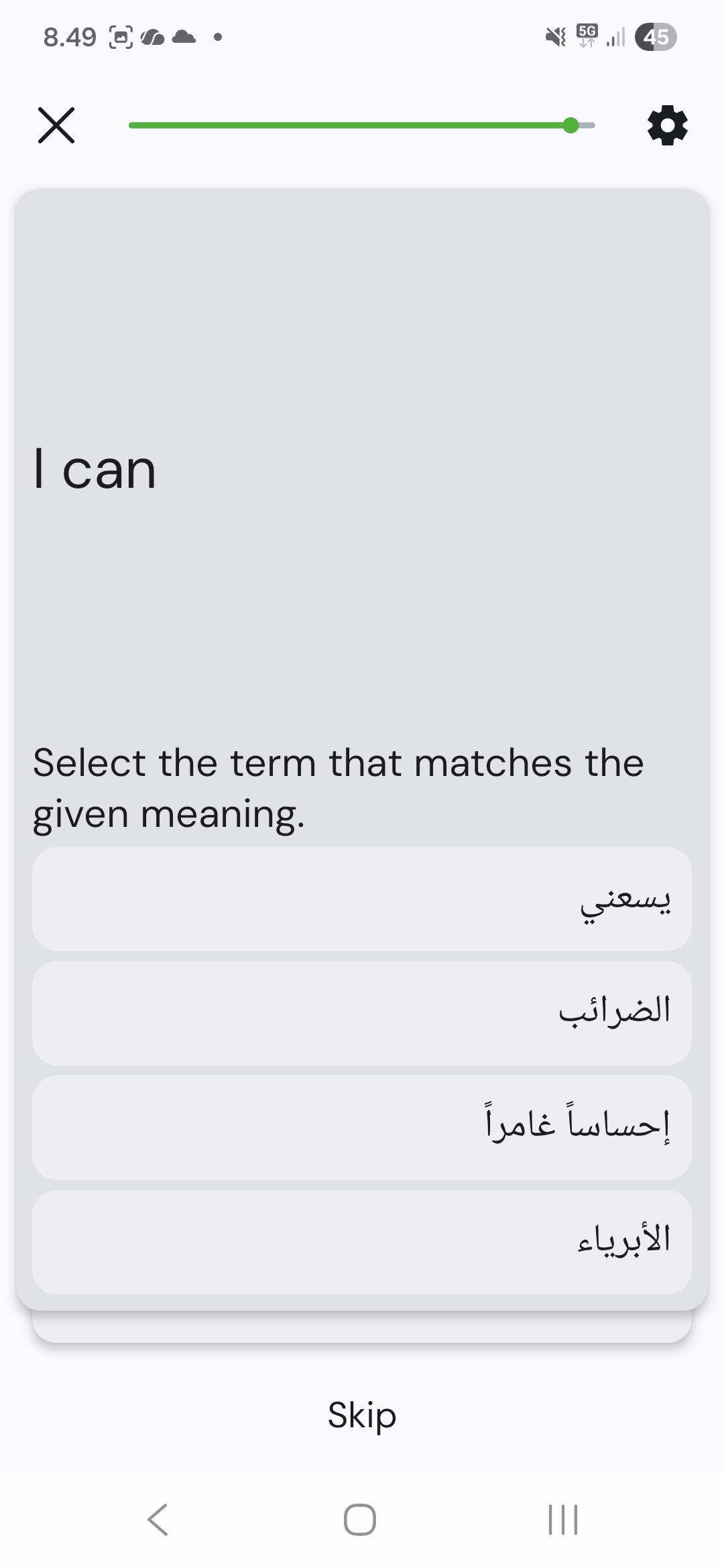Choose the answer الضرائب
The image size is (724, 1568).
[x=362, y=1012]
